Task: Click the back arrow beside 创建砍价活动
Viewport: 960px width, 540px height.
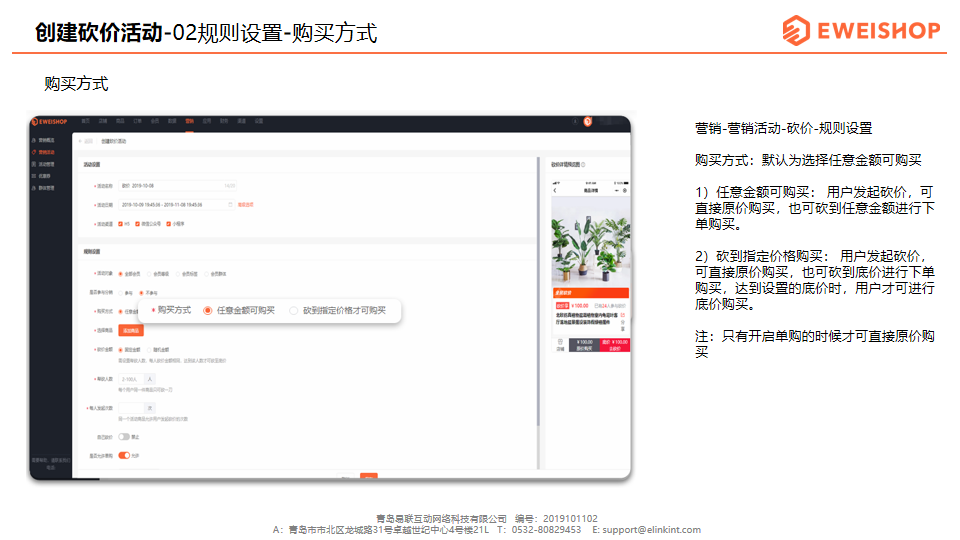Action: (80, 141)
